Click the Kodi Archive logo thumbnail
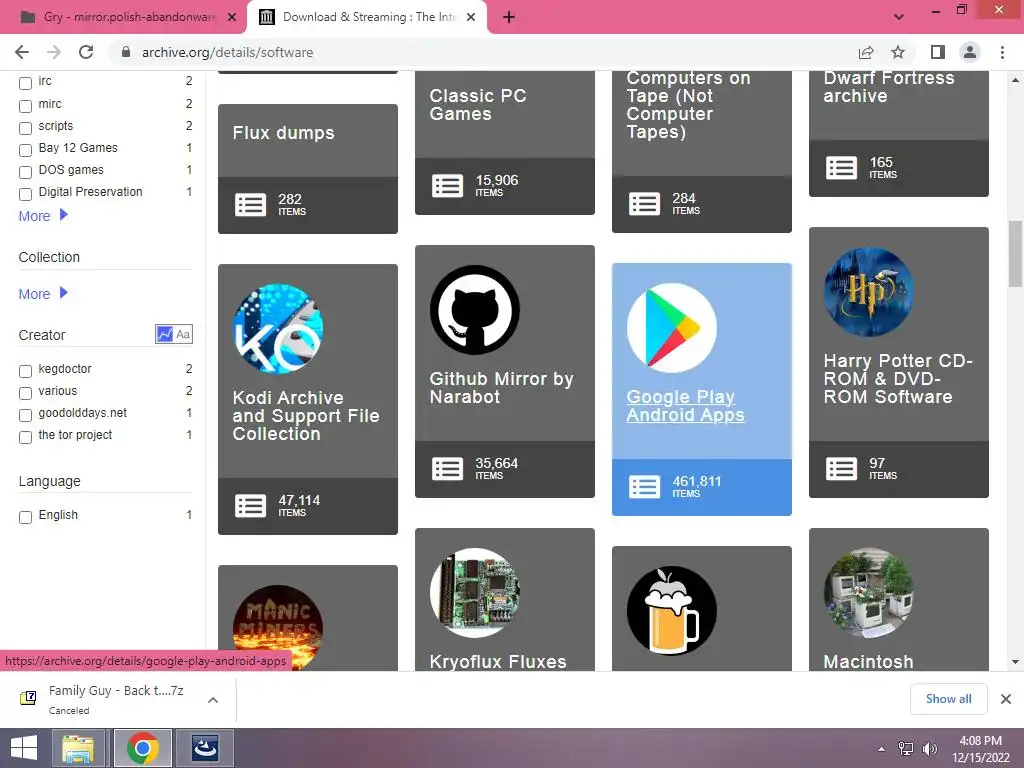This screenshot has width=1024, height=768. (278, 328)
